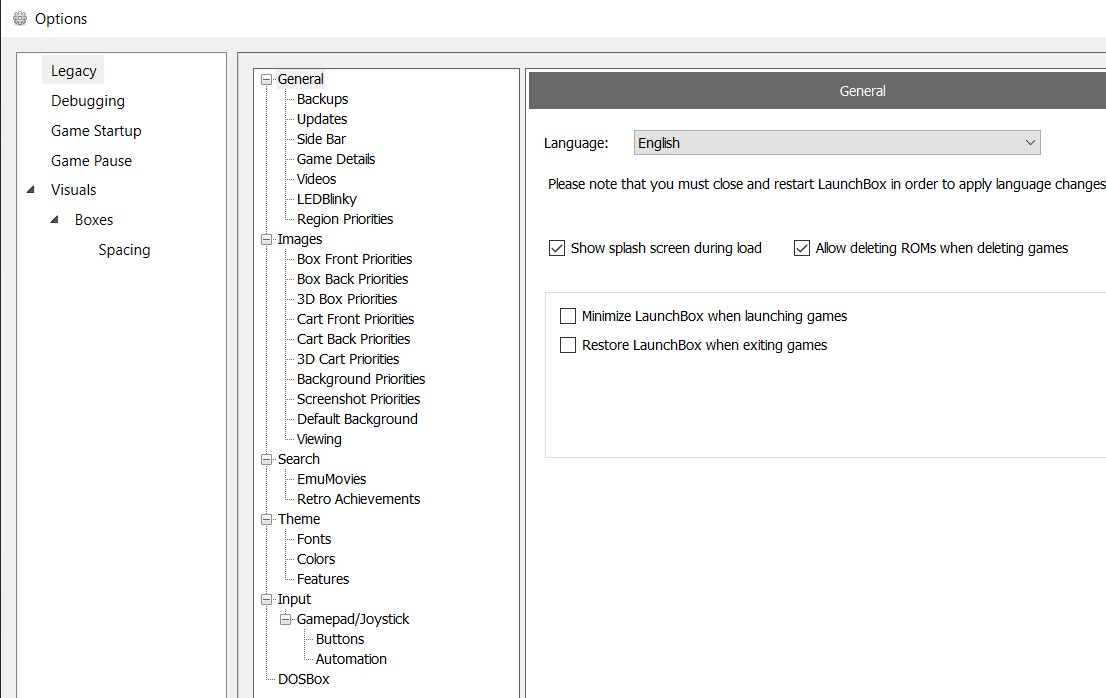Open Updates settings
The image size is (1106, 698).
pyautogui.click(x=322, y=119)
